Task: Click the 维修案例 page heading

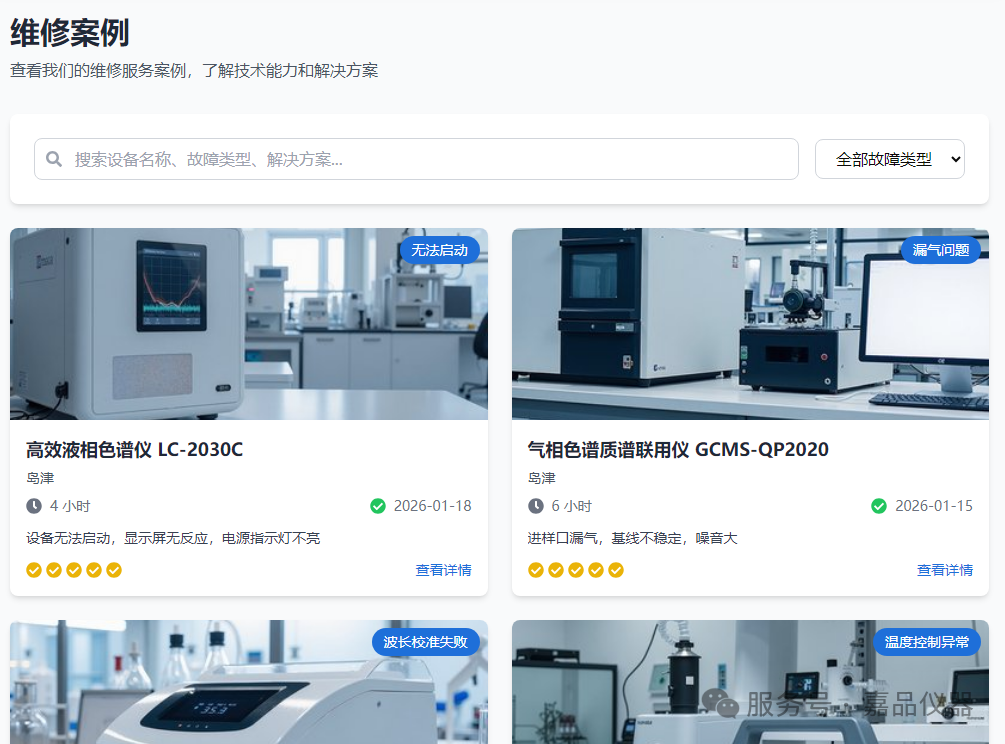Action: click(x=70, y=33)
